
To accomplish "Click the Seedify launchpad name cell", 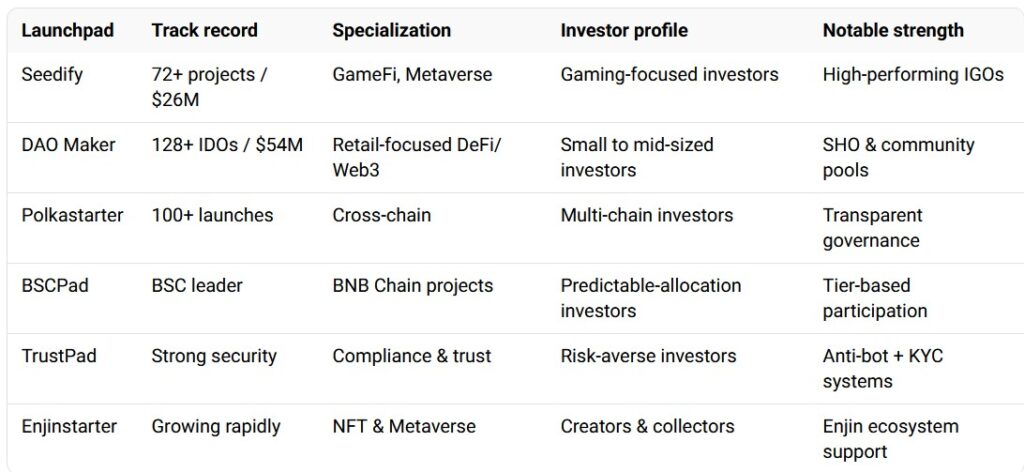I will 54,74.
